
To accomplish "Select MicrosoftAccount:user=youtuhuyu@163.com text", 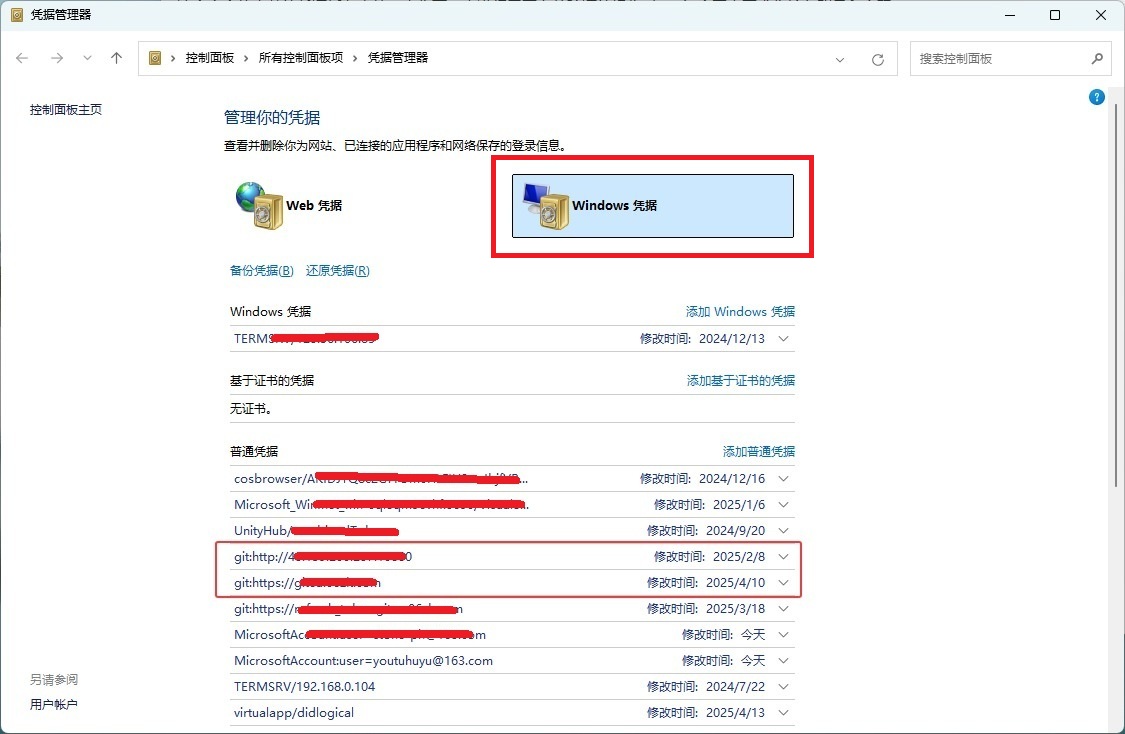I will tap(363, 661).
